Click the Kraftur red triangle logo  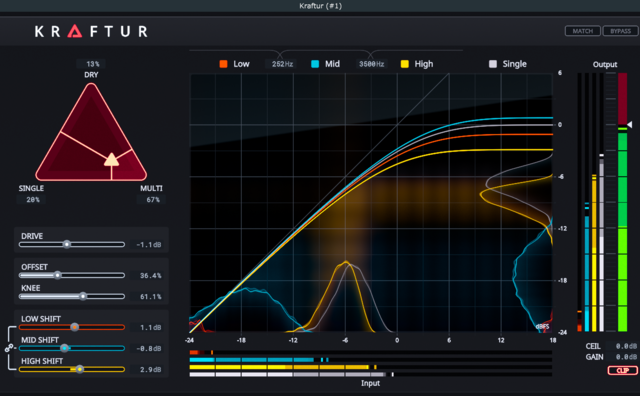(x=75, y=31)
